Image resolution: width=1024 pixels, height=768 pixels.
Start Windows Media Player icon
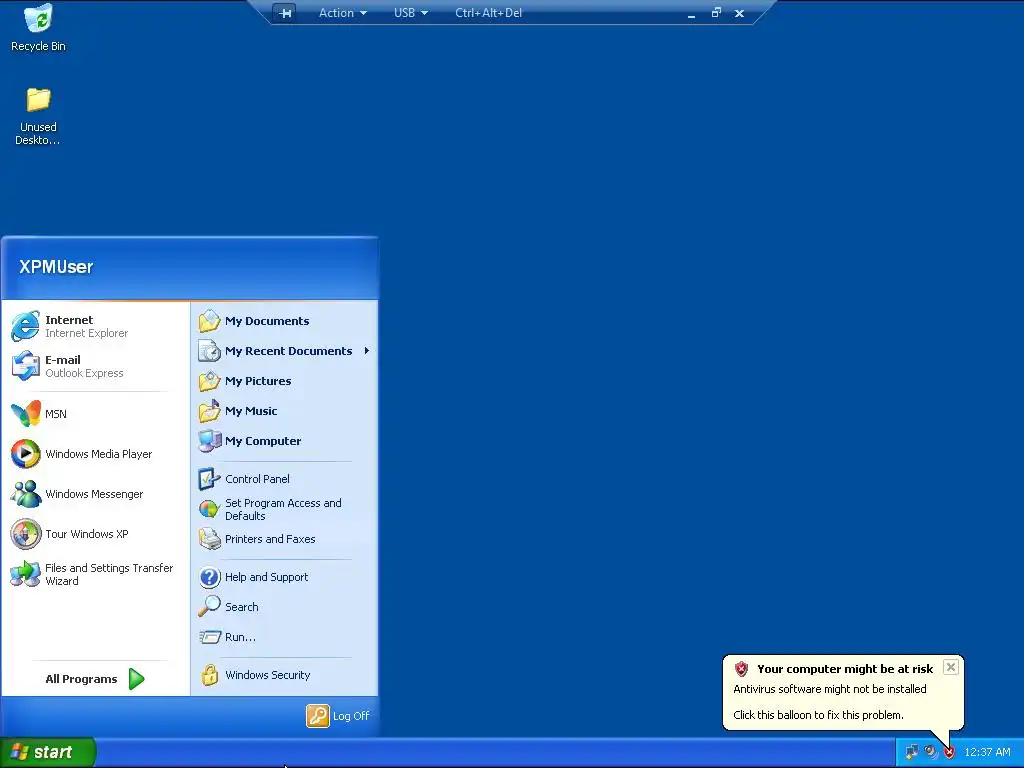coord(25,454)
